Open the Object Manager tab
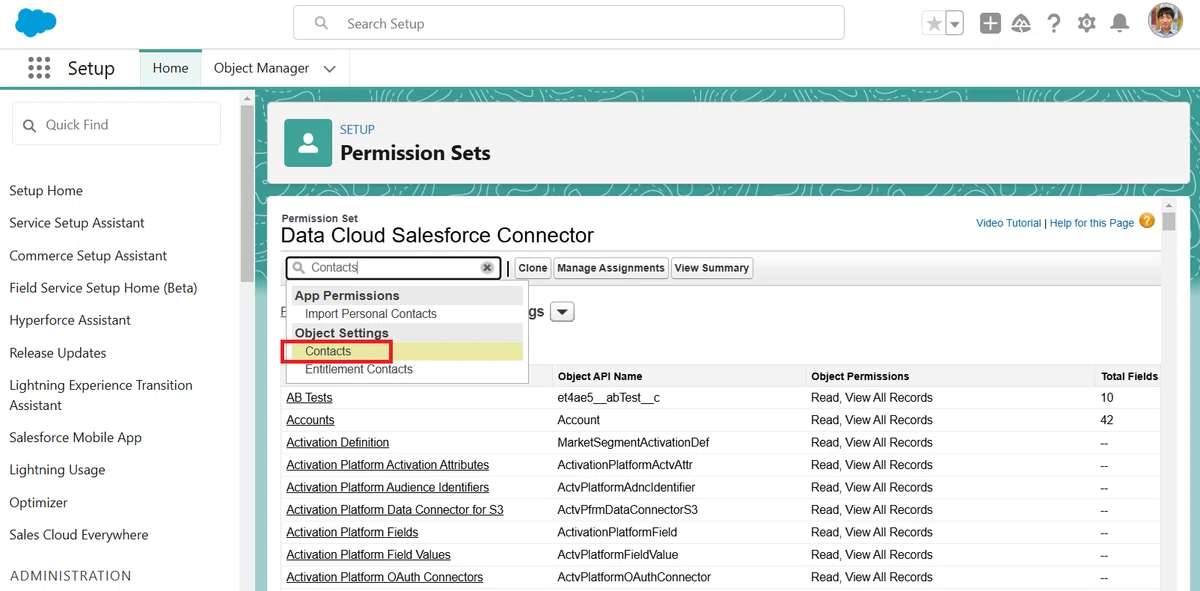 (261, 68)
